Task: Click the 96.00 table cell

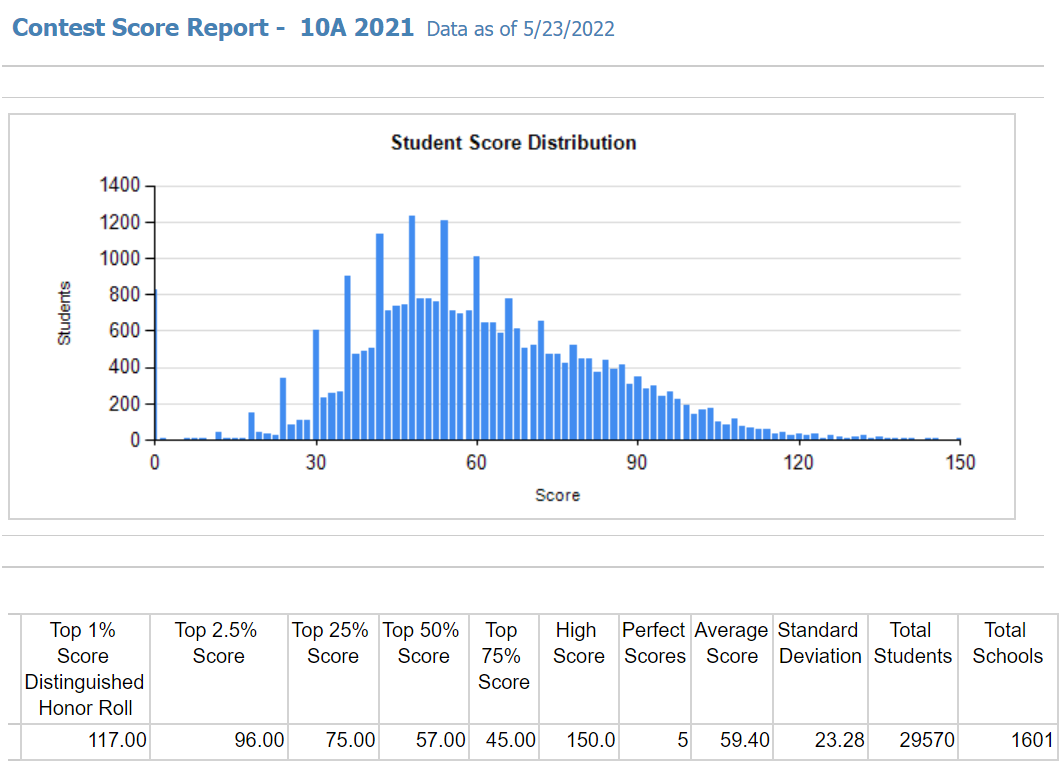Action: click(218, 740)
